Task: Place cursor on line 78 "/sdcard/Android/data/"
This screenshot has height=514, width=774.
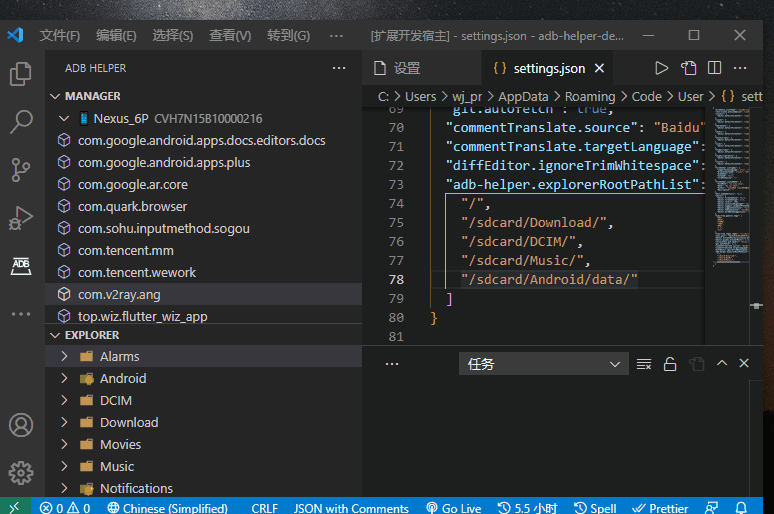Action: pyautogui.click(x=549, y=279)
